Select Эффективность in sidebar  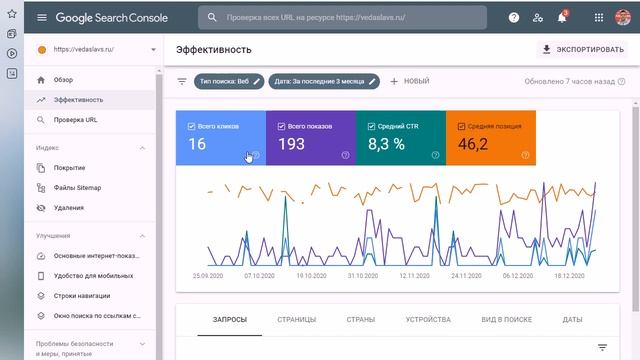click(90, 100)
